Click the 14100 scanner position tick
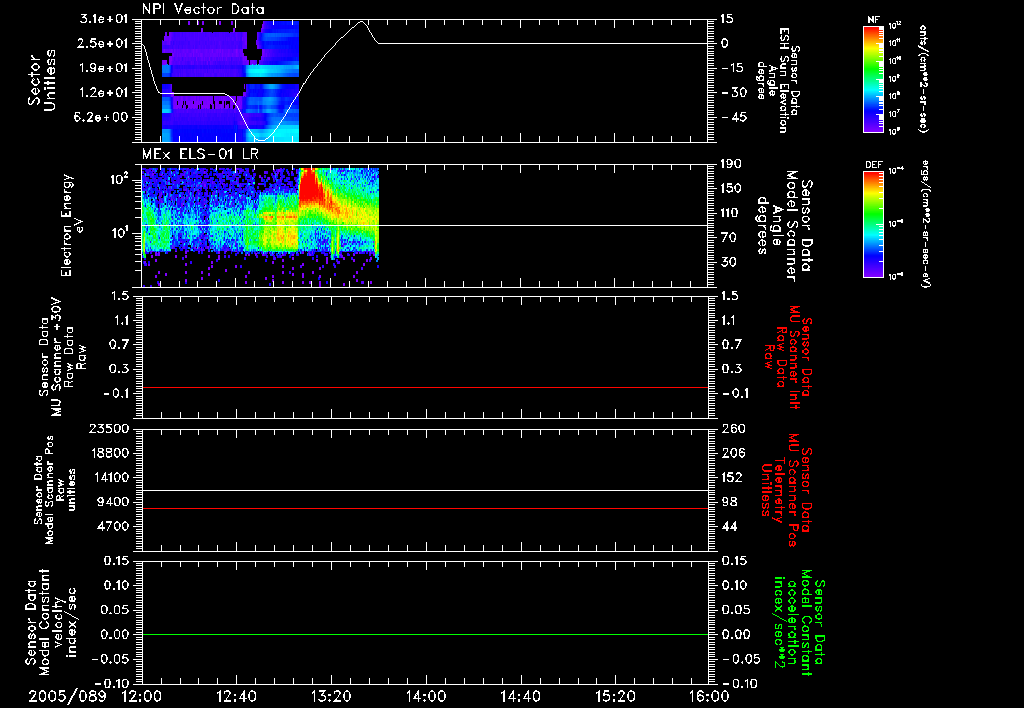Viewport: 1024px width, 708px height. point(109,477)
